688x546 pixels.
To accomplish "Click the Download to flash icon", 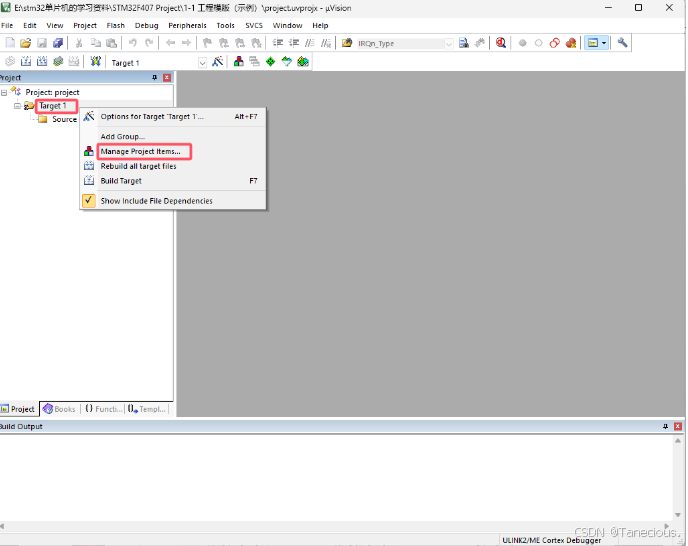I will pos(96,61).
